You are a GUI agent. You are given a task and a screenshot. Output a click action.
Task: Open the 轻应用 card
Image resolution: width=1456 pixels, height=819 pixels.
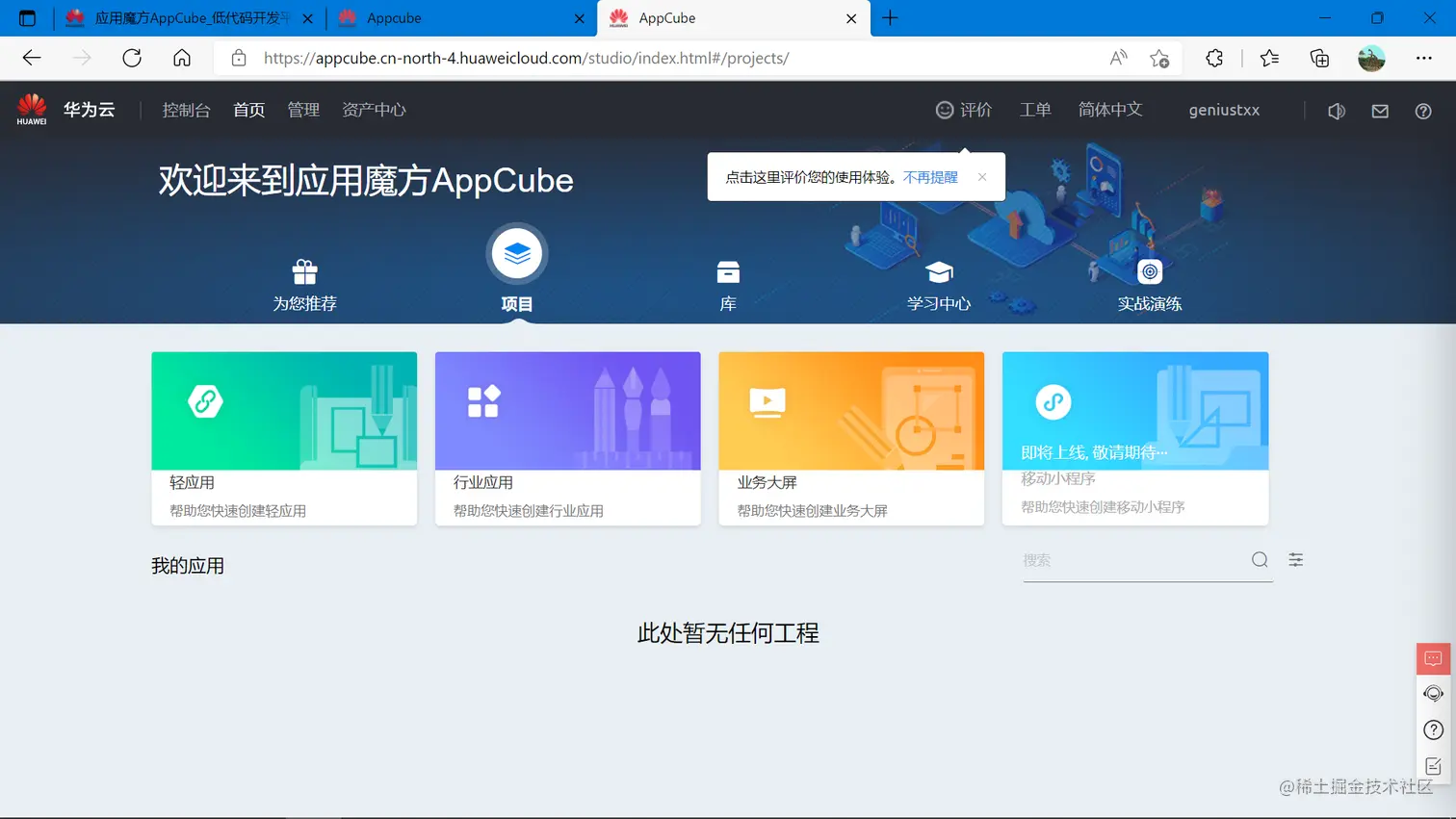284,438
